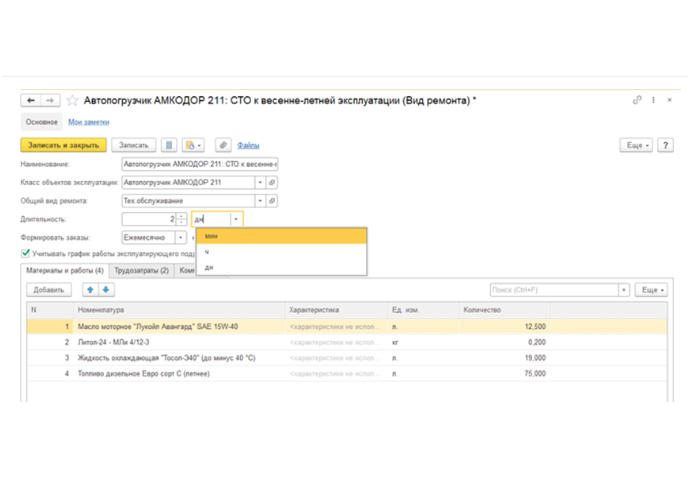Open the help question mark button
Screen dimensions: 688x493
(665, 145)
